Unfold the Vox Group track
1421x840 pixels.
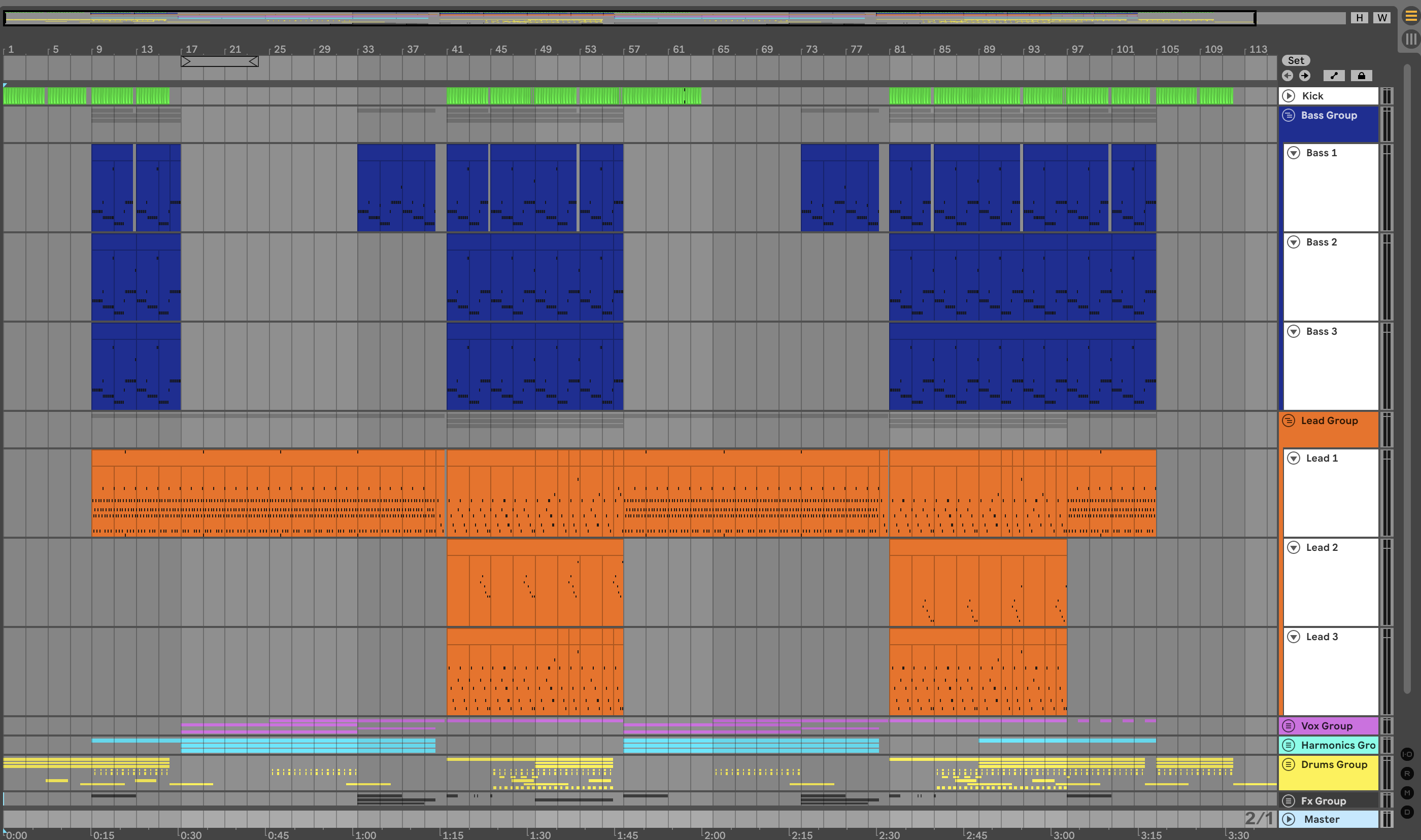(x=1289, y=726)
